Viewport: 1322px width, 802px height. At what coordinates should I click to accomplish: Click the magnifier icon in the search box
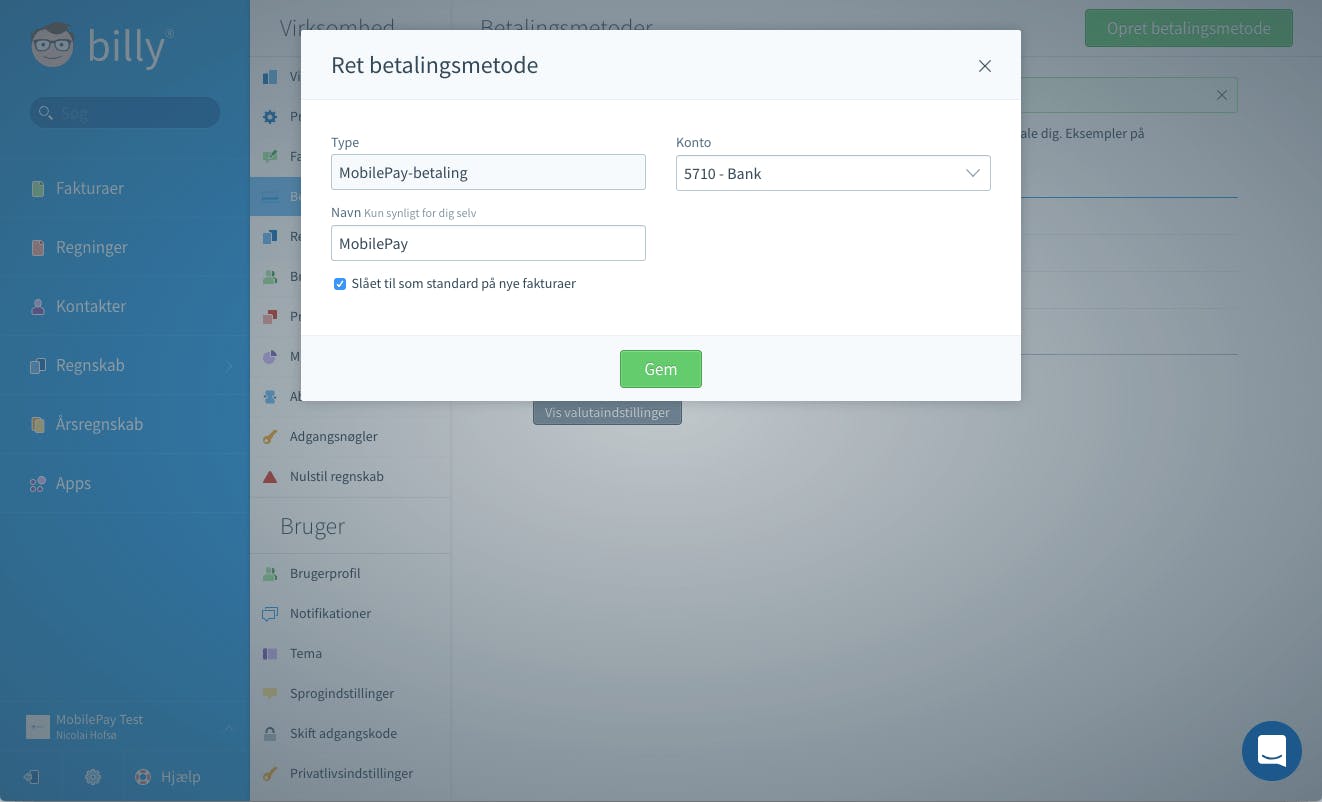coord(45,112)
